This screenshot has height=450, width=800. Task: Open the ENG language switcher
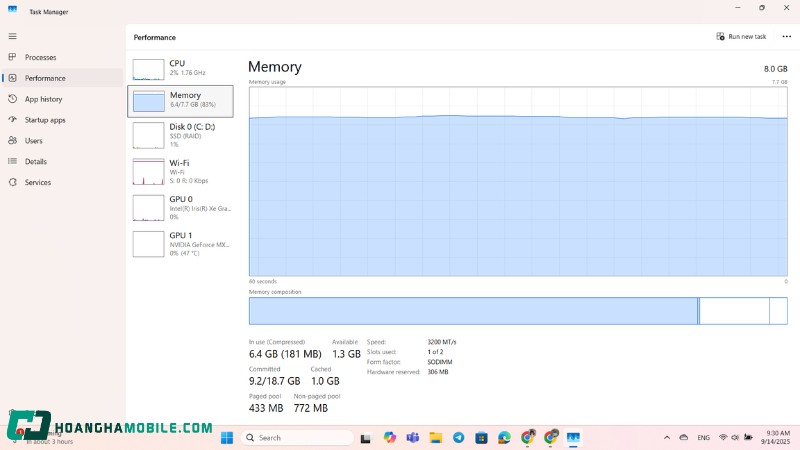pos(703,438)
